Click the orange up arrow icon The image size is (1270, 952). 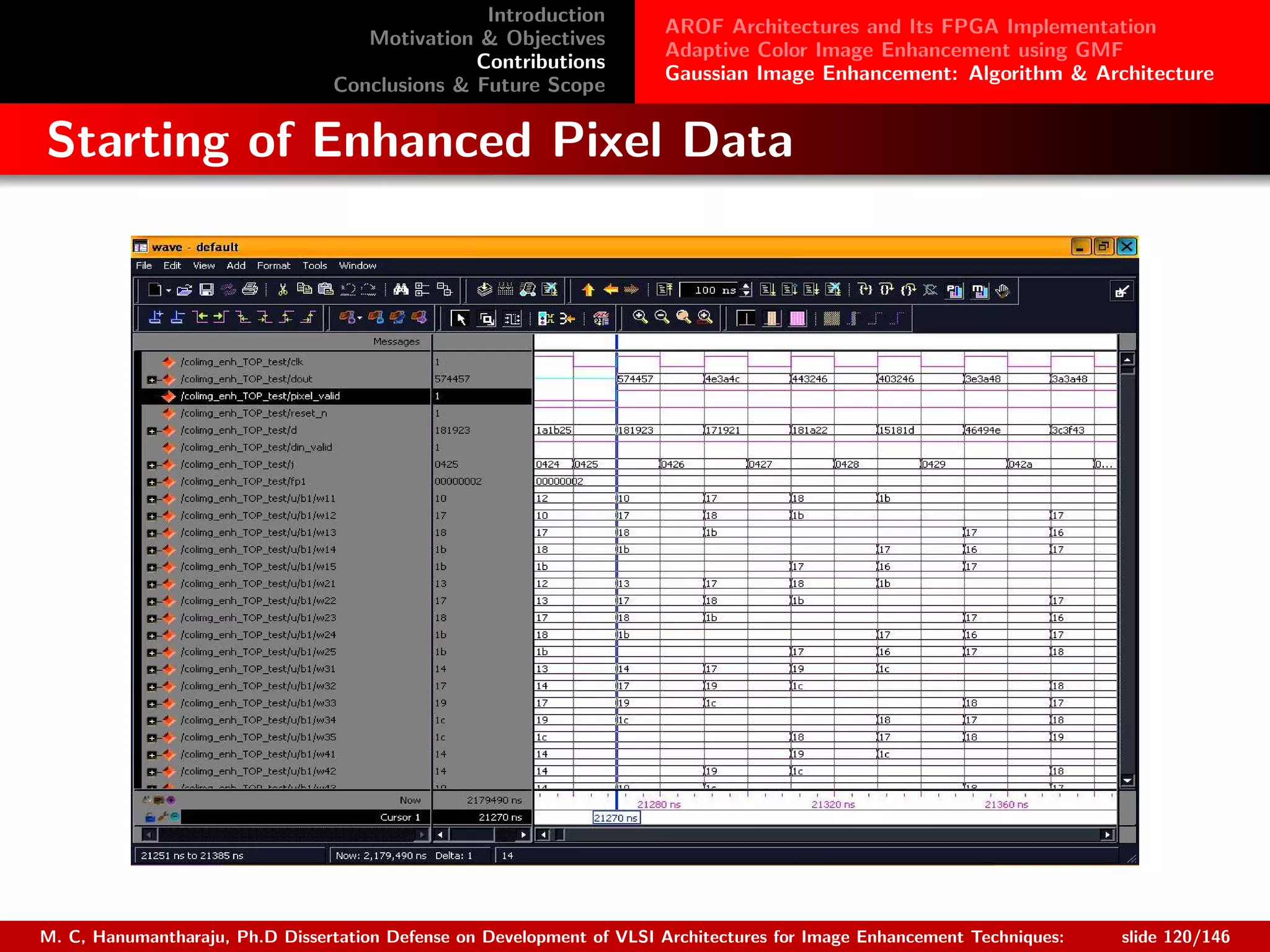588,289
